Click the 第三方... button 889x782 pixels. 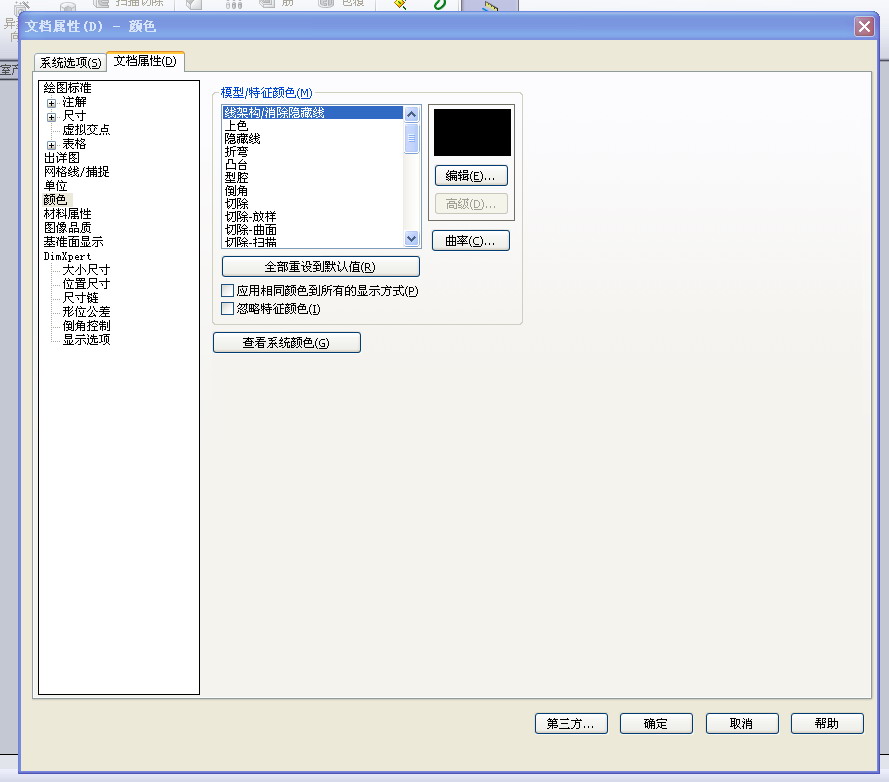pyautogui.click(x=572, y=724)
